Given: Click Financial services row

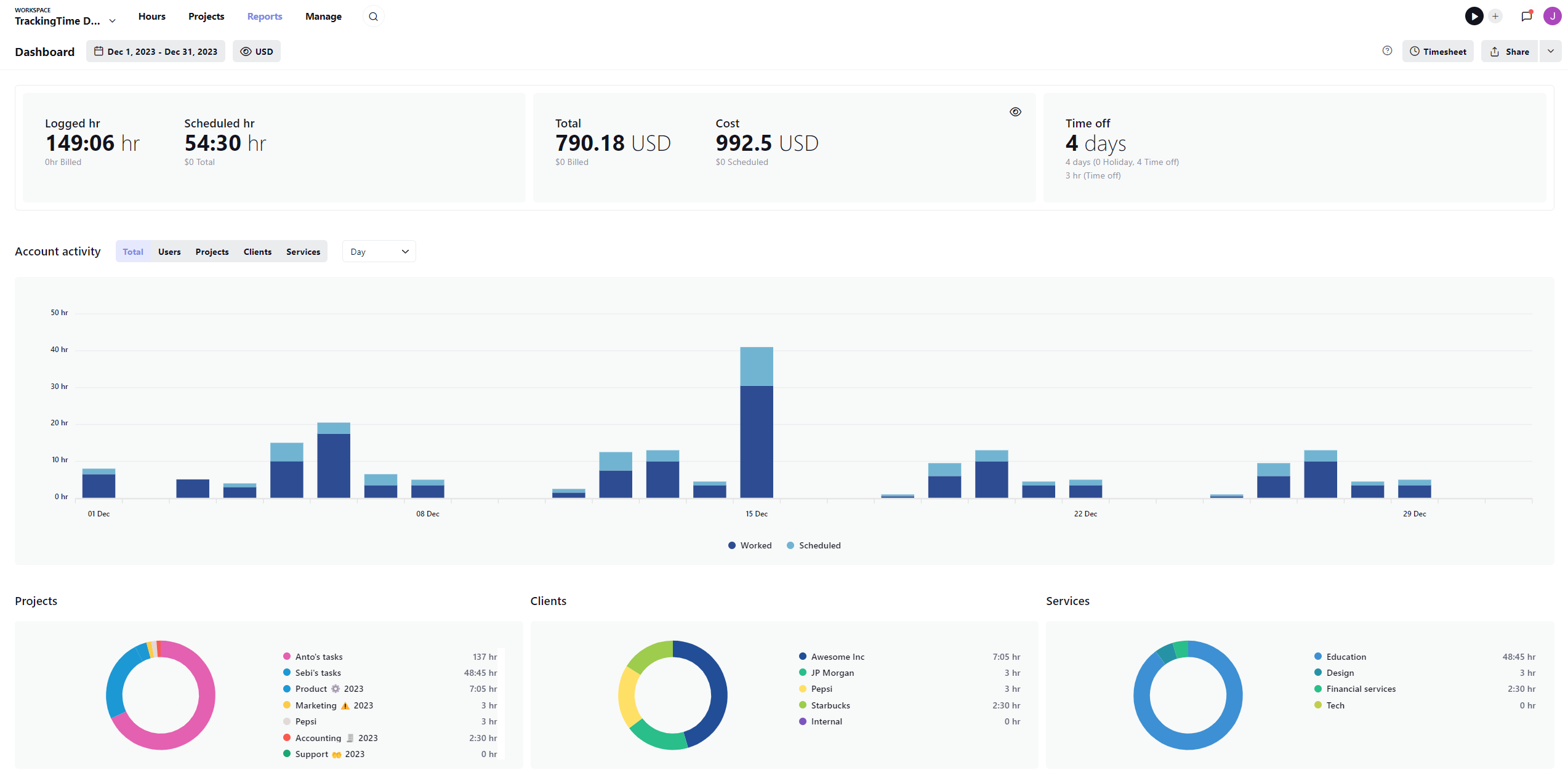Looking at the screenshot, I should 1425,689.
